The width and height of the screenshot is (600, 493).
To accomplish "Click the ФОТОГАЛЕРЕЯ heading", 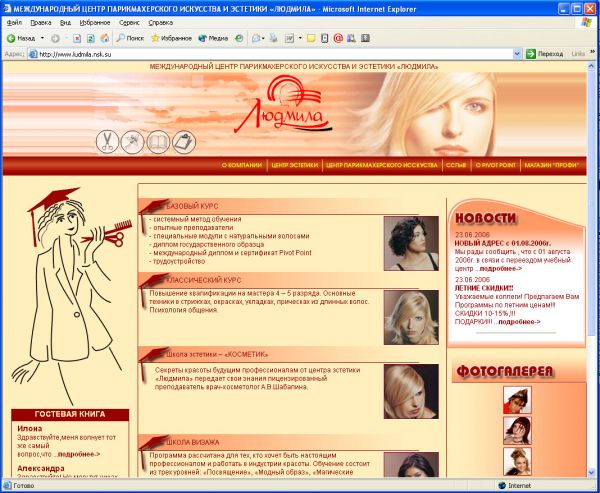I will [505, 371].
